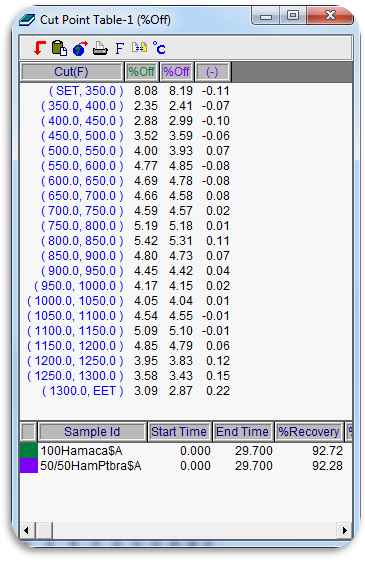Screen dimensions: 365x562
Task: Select the ( SET, 350.0 ) cut row
Action: pos(125,91)
